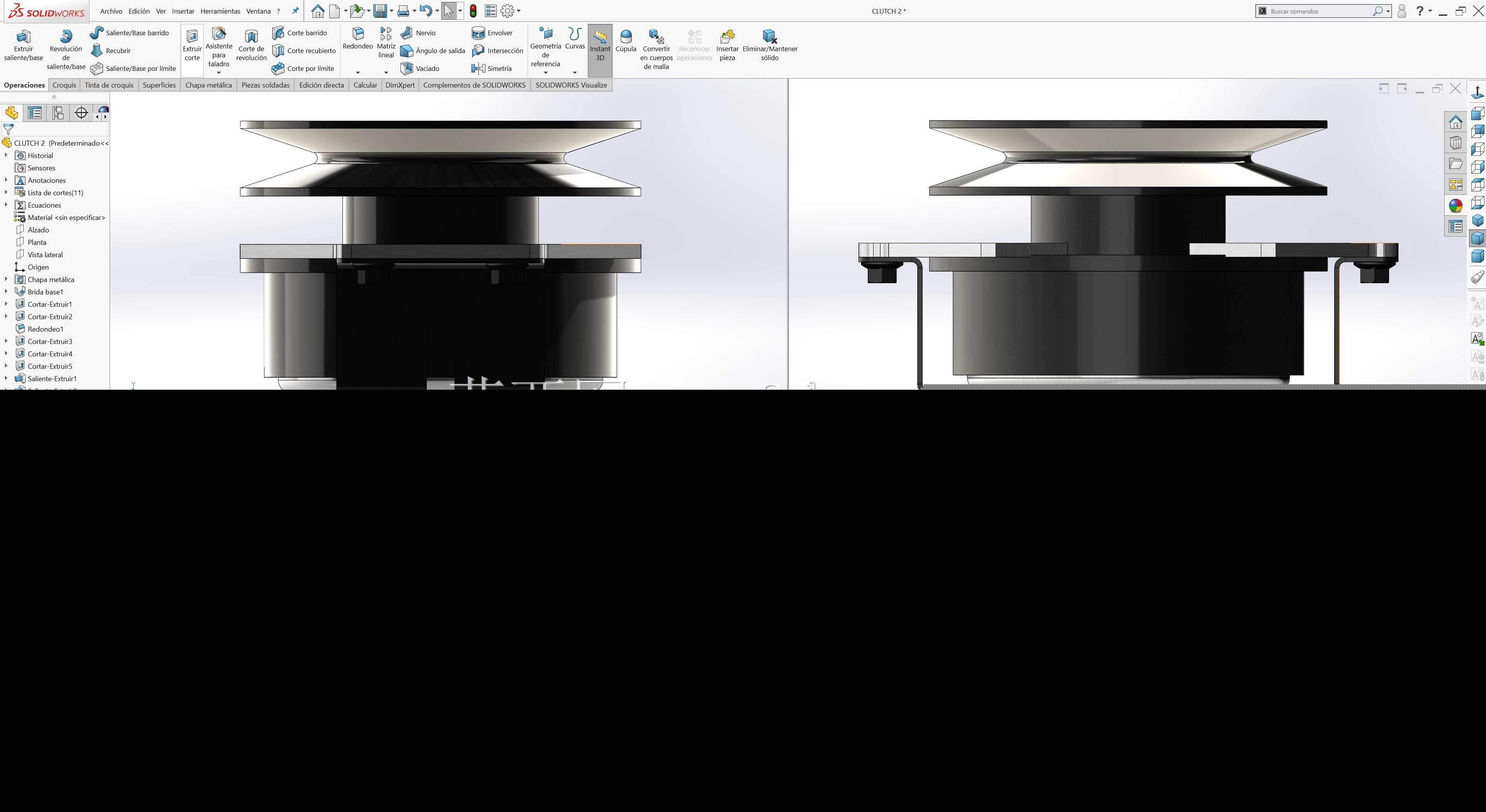The width and height of the screenshot is (1486, 812).
Task: Select the Material <sin especificar> item
Action: (60, 217)
